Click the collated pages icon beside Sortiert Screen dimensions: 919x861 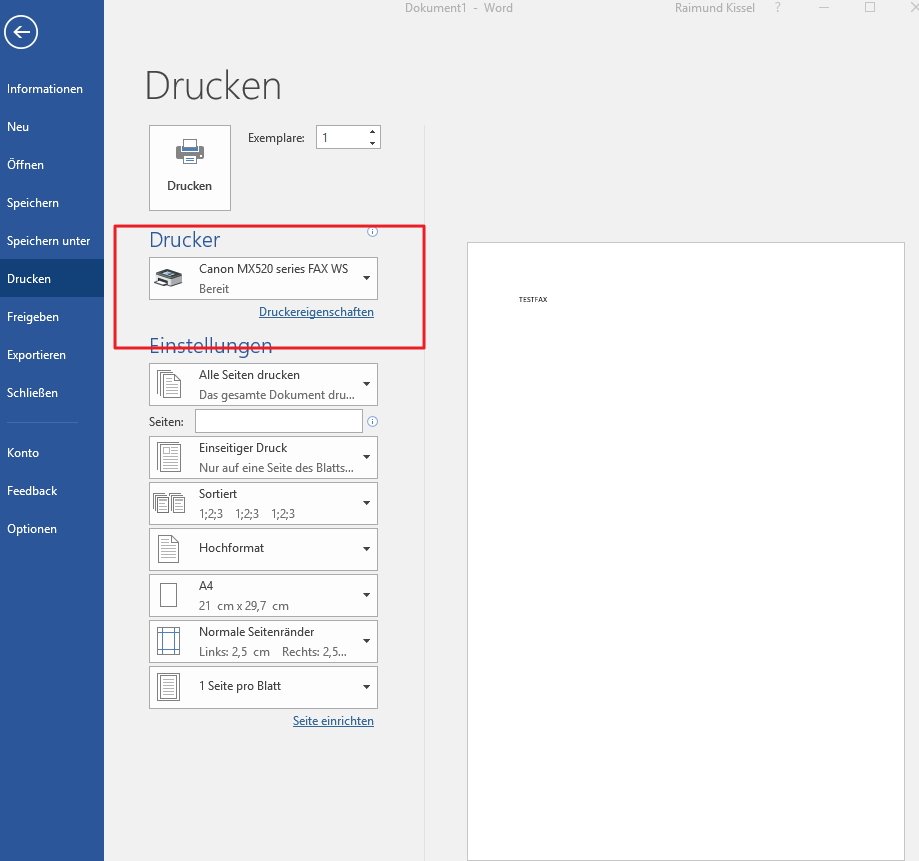169,503
